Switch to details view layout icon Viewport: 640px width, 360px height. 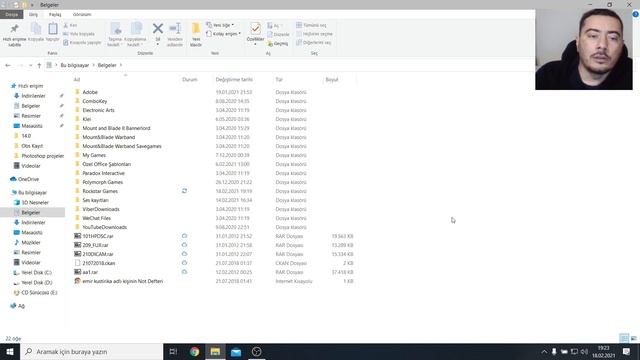click(x=624, y=338)
